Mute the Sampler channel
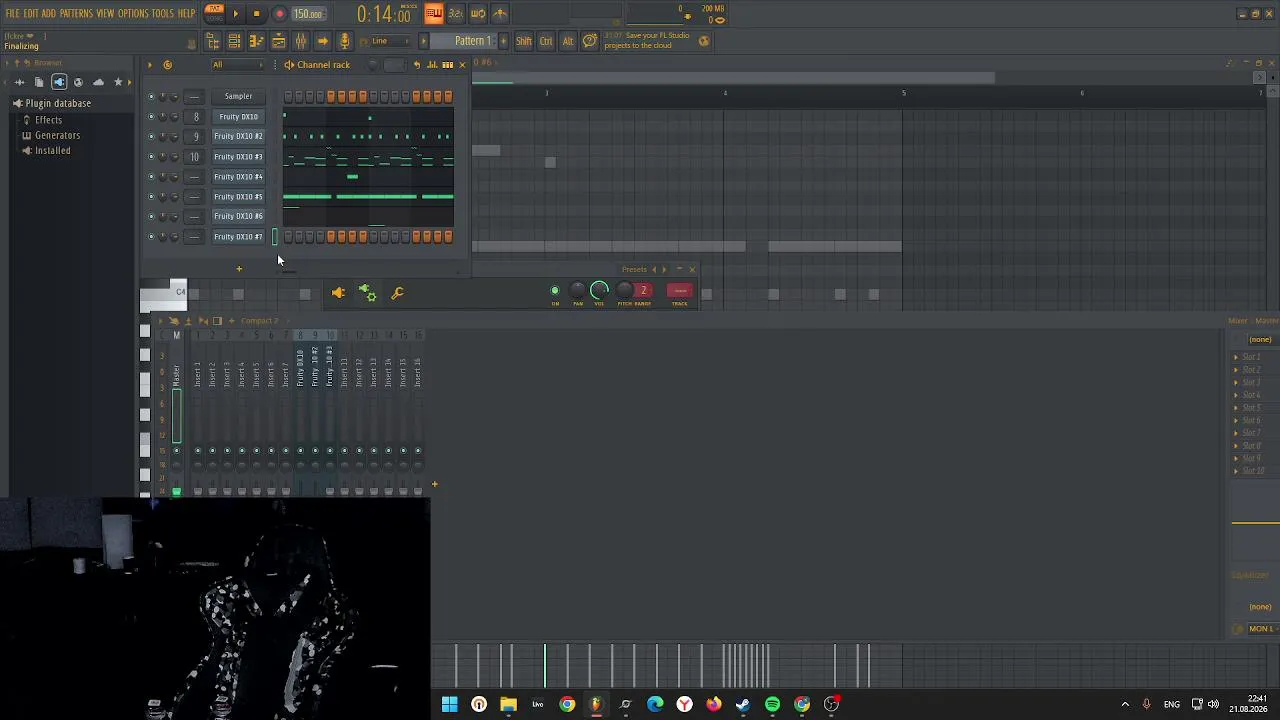The image size is (1280, 720). [x=151, y=97]
